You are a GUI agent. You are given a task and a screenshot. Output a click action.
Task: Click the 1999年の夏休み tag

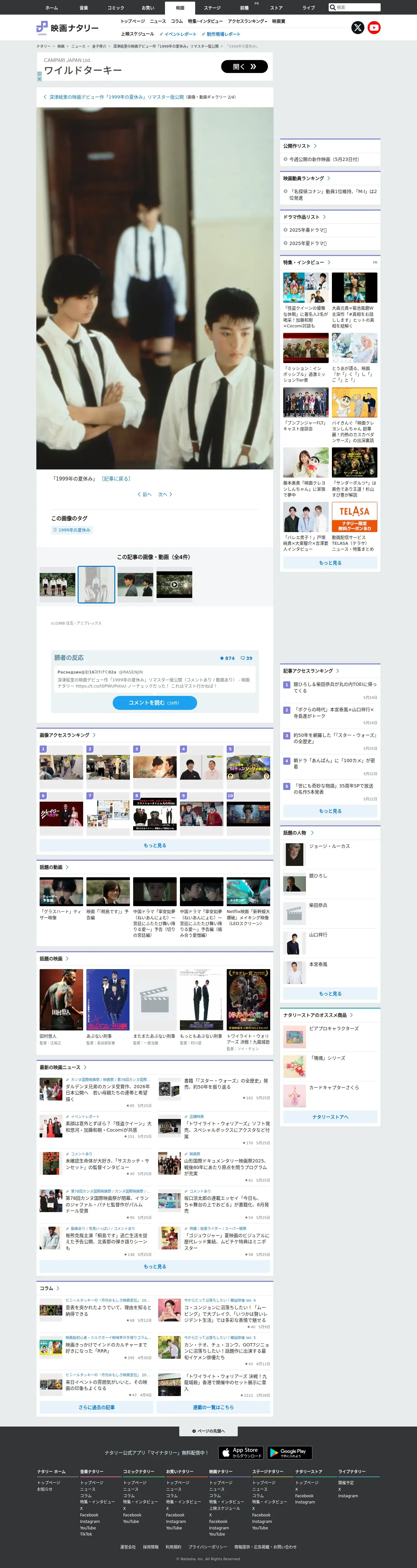pos(71,530)
